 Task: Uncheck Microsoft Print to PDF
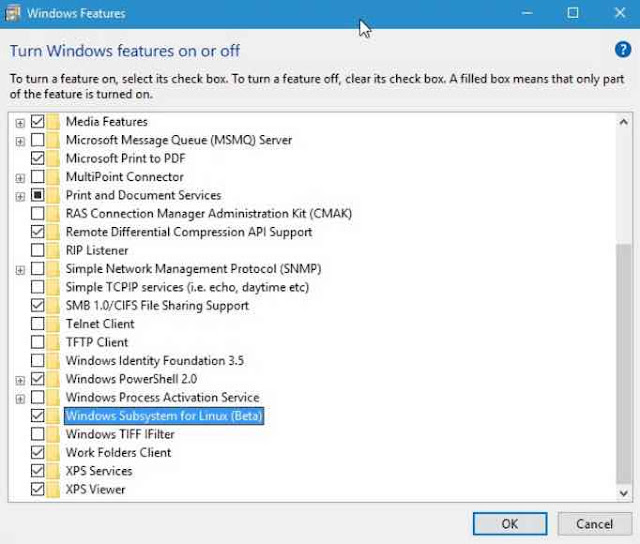38,158
